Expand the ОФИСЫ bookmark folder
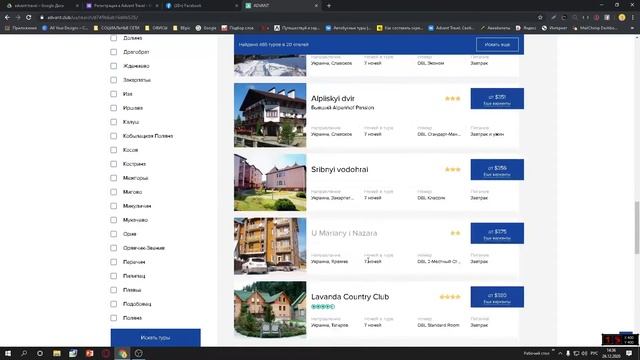640x360 pixels. [156, 28]
